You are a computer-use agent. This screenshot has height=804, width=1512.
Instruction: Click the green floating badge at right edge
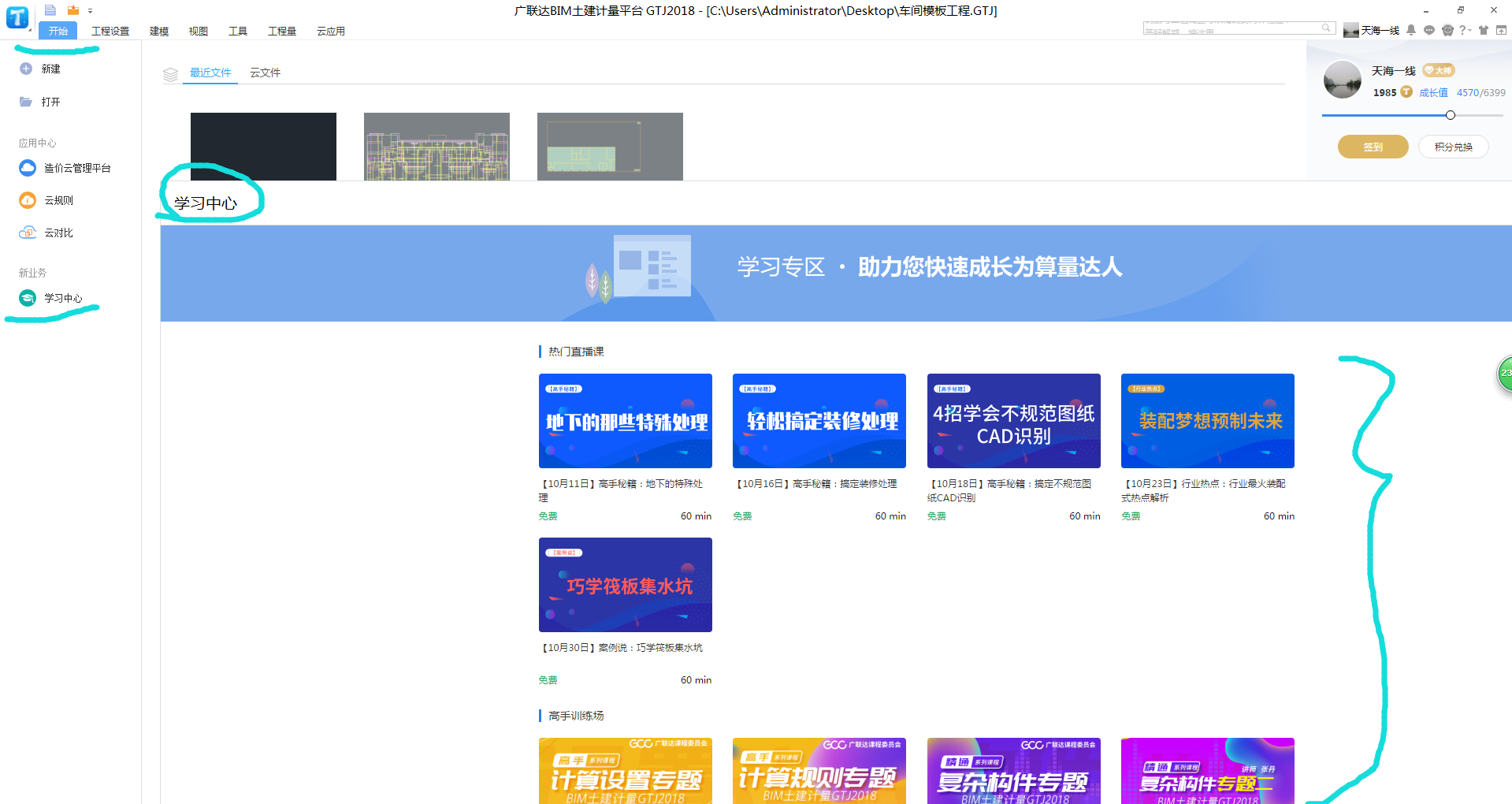pyautogui.click(x=1504, y=373)
